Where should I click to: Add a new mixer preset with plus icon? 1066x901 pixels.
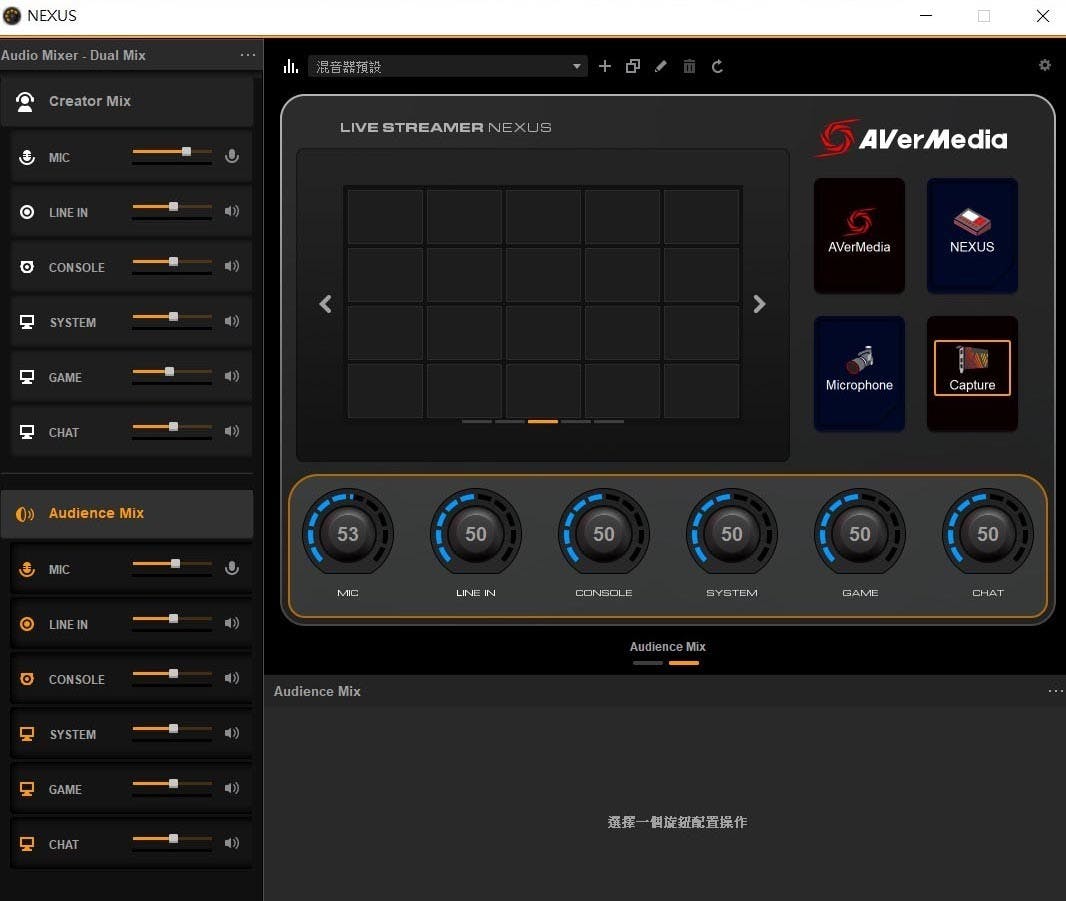[x=604, y=66]
